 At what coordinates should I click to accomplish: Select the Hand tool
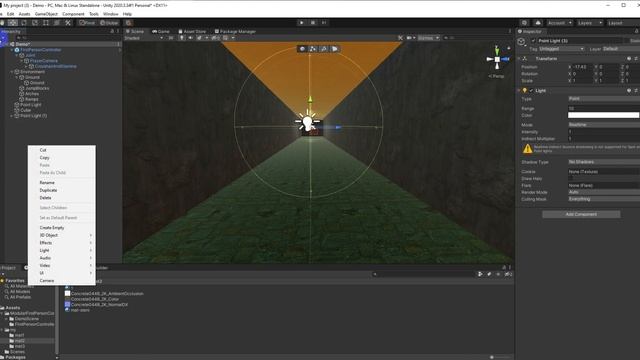click(2, 23)
